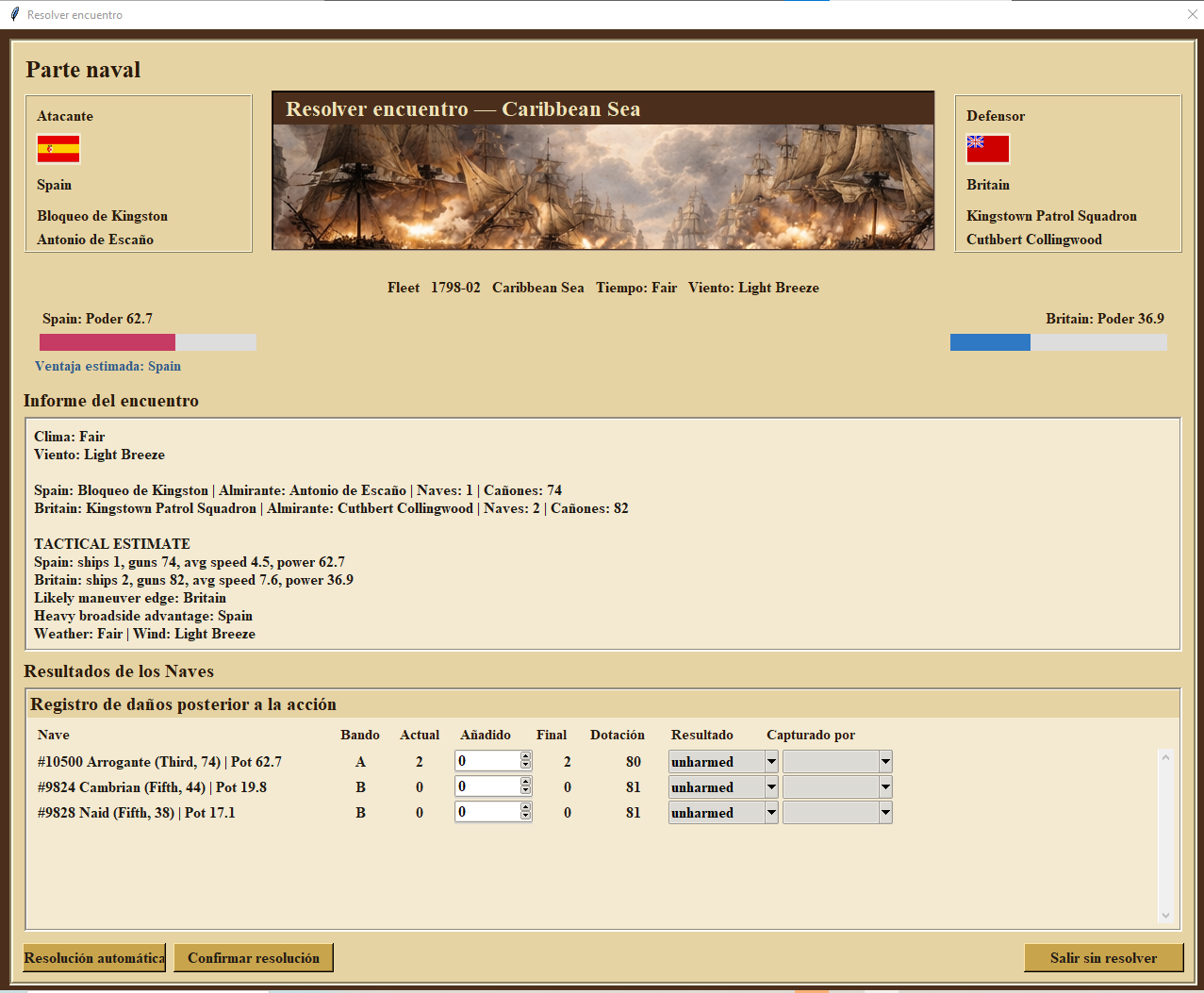Click the Resultado column header
This screenshot has width=1204, height=993.
(x=702, y=736)
